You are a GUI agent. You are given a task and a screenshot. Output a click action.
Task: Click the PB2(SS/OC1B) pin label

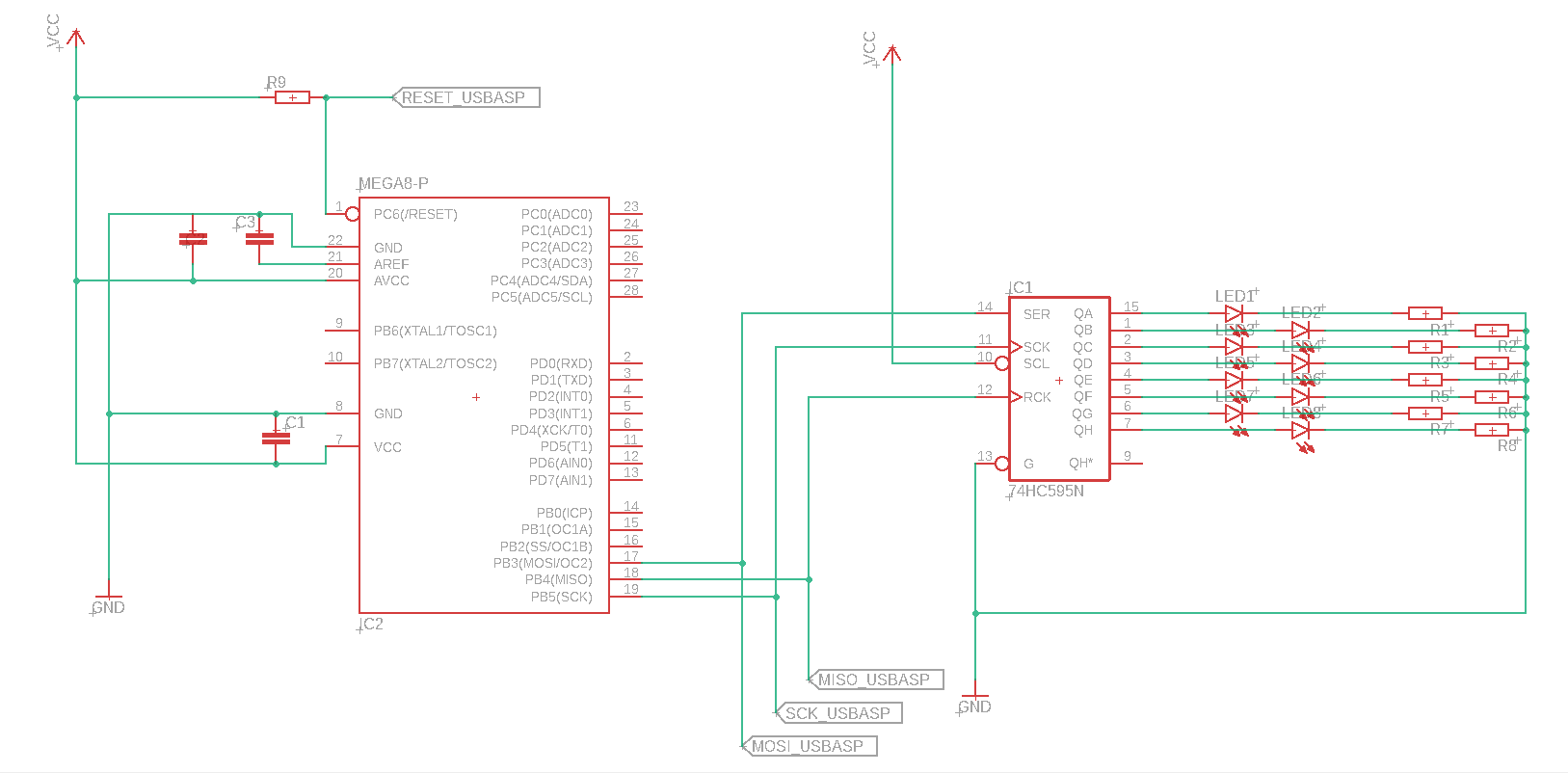pos(546,546)
